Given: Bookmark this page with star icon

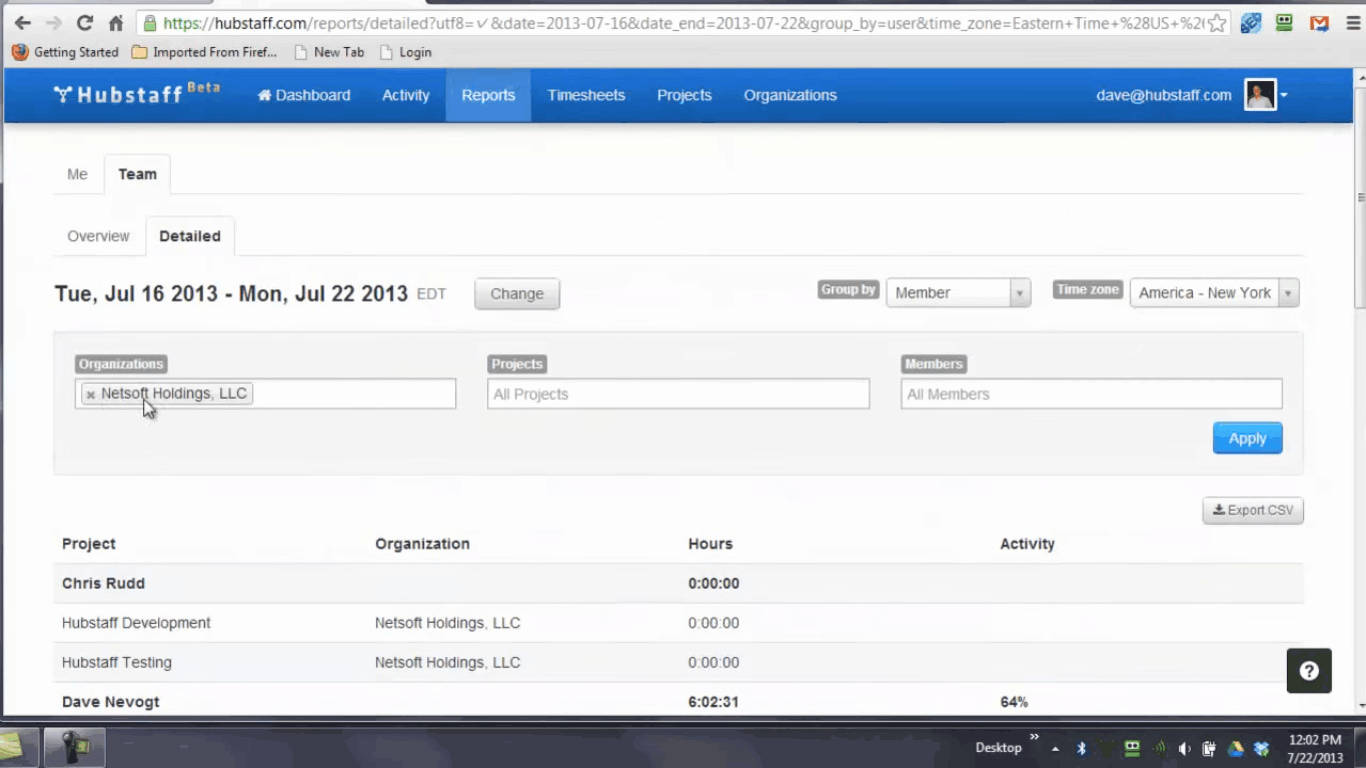Looking at the screenshot, I should (1216, 23).
